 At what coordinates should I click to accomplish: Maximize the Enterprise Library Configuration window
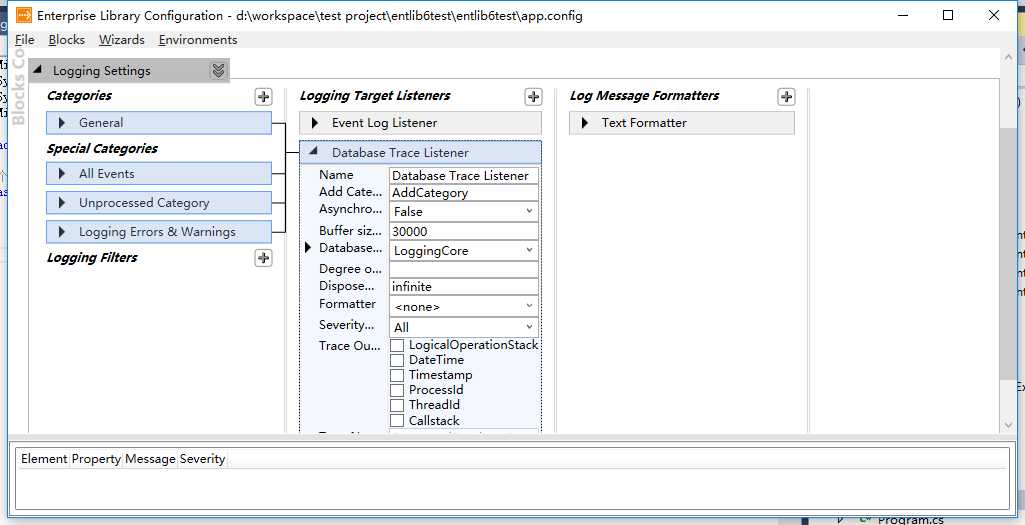(x=948, y=15)
